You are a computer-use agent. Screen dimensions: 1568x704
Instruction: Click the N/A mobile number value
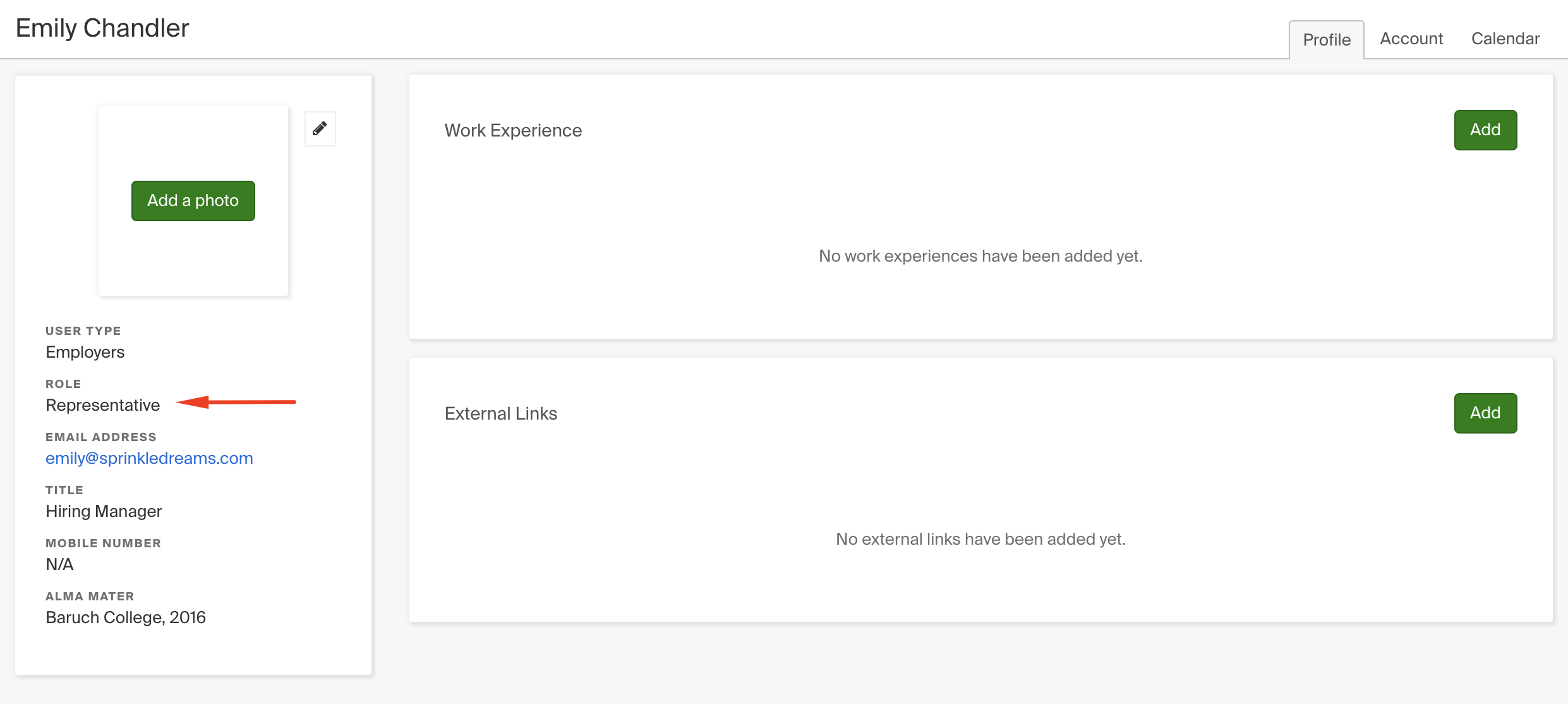(x=59, y=564)
